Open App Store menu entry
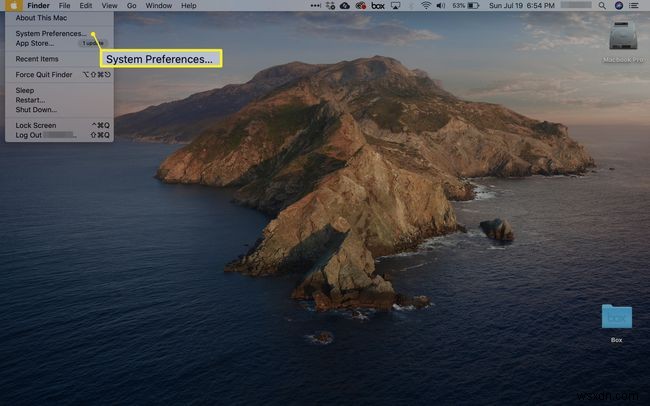 35,43
